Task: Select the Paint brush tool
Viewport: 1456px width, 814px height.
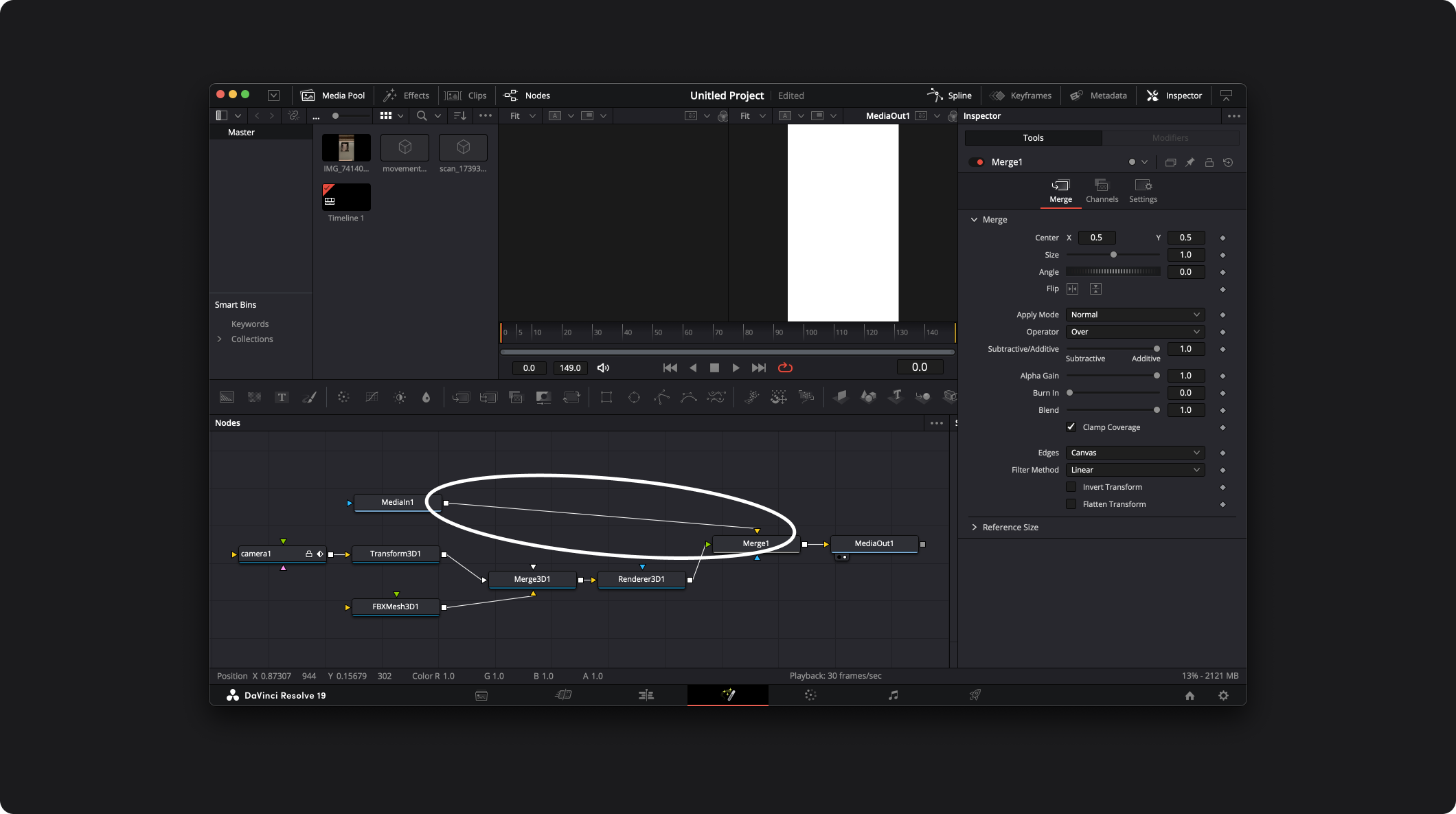Action: pos(309,397)
